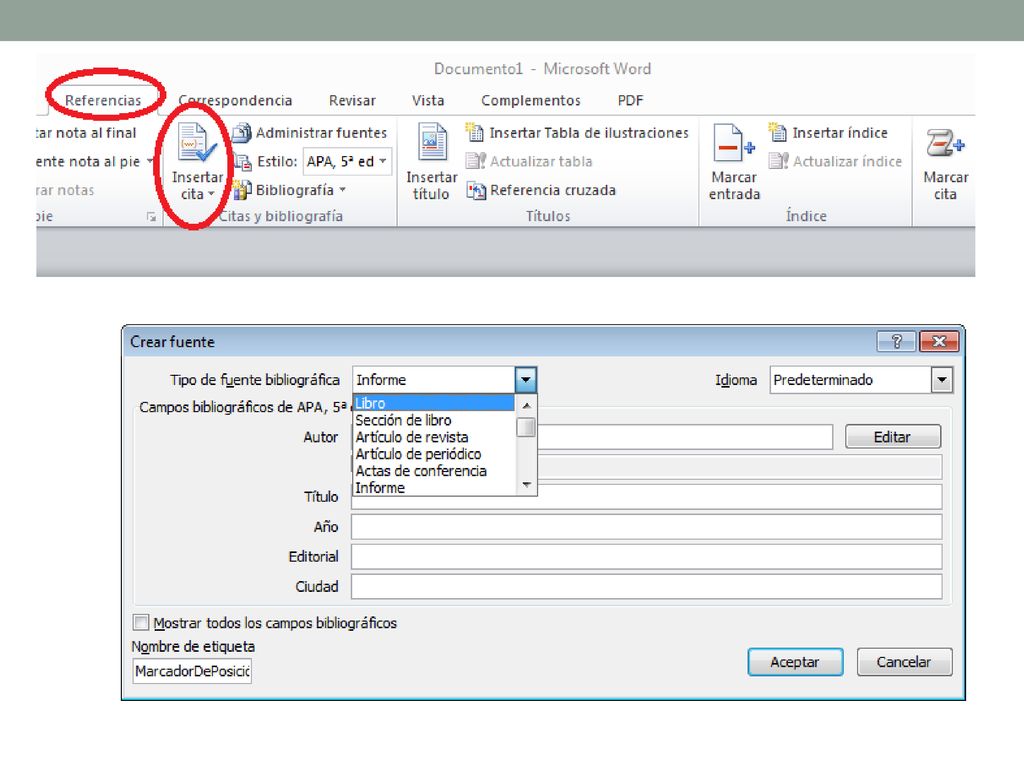This screenshot has height=768, width=1024.
Task: Choose Artículo de periódico option
Action: pos(434,454)
